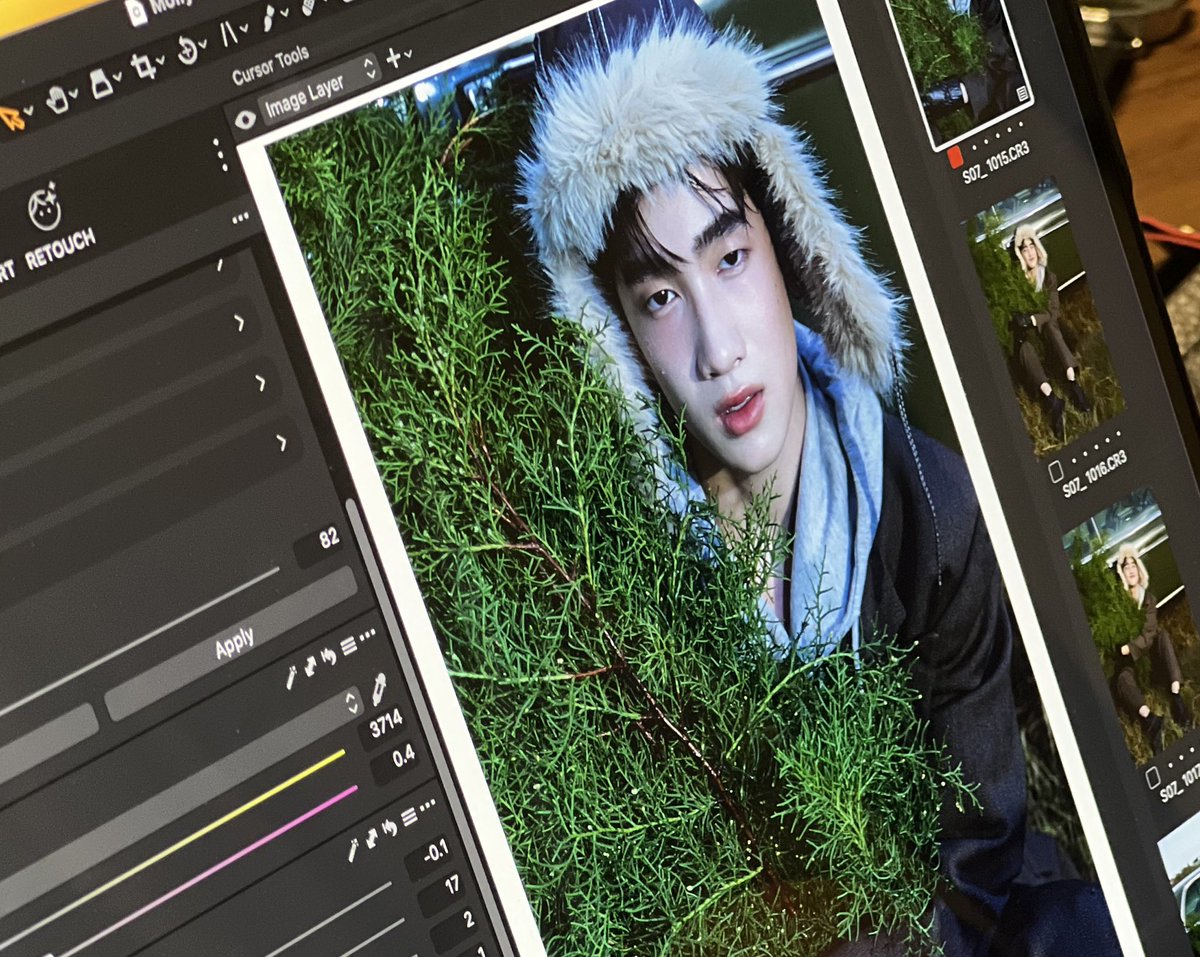Expand the second collapsed tool chevron

[x=261, y=382]
